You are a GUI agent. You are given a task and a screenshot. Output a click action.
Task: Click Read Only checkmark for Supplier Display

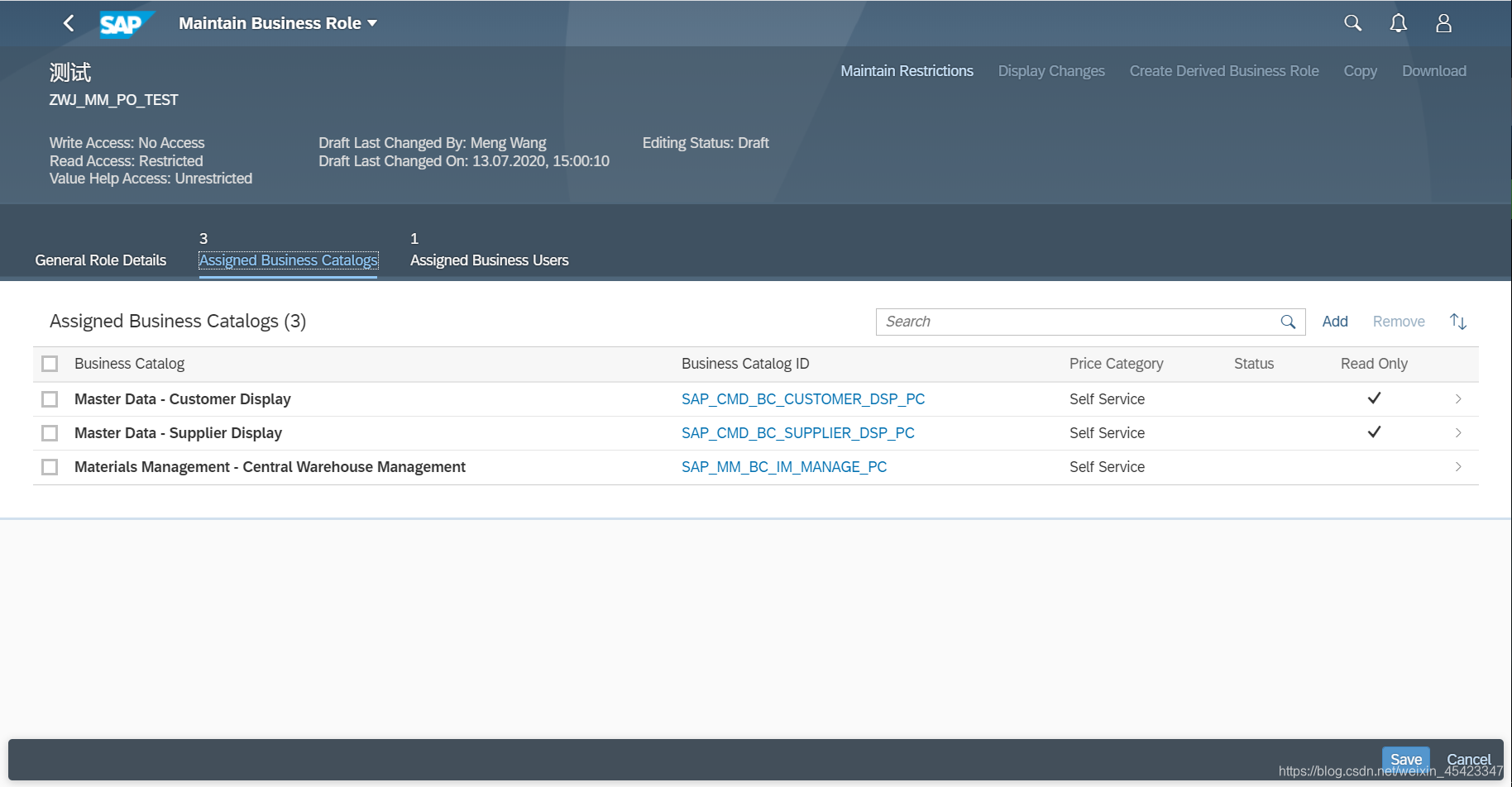pyautogui.click(x=1374, y=432)
